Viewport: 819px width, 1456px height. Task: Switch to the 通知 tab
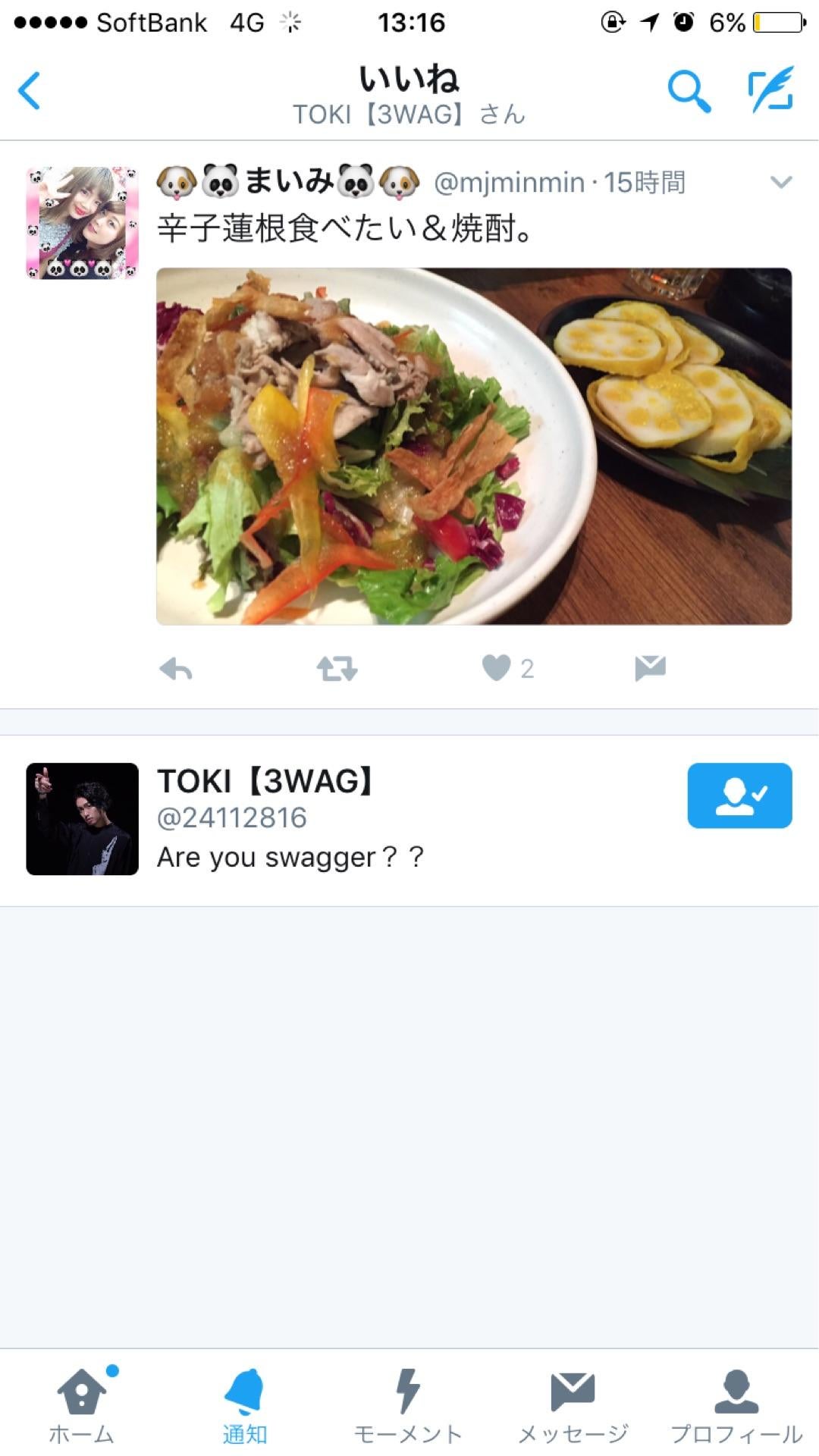[x=244, y=1404]
